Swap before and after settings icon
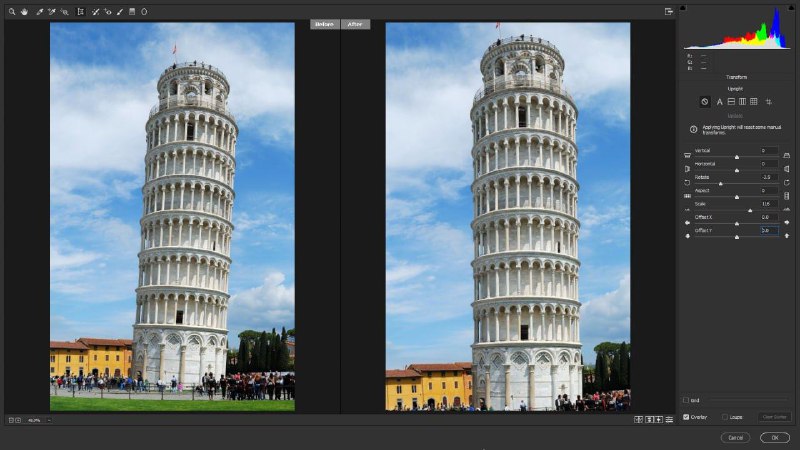800x450 pixels. 649,419
